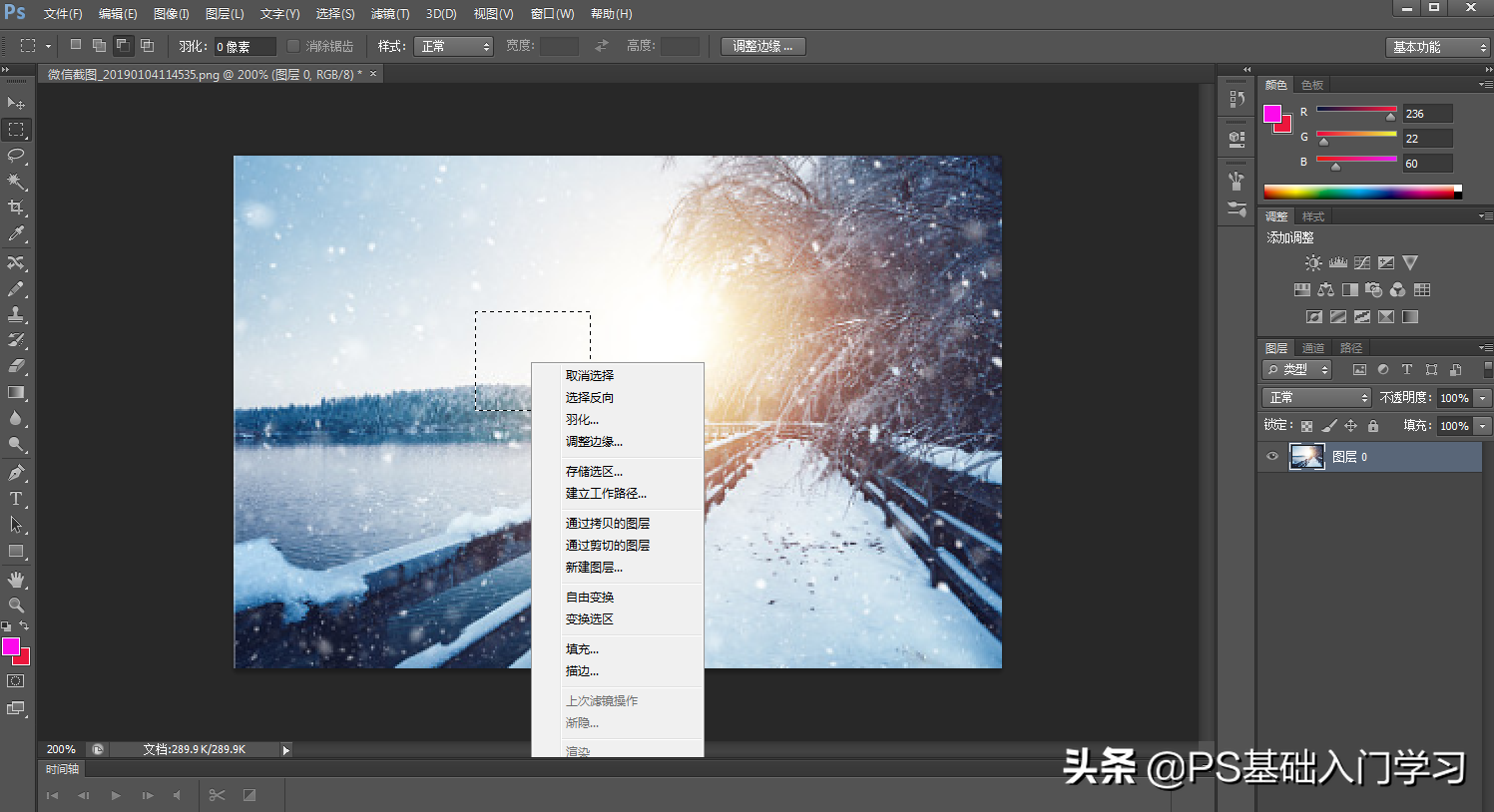Add an Invert adjustment
Screen dimensions: 1494x812
click(1314, 317)
